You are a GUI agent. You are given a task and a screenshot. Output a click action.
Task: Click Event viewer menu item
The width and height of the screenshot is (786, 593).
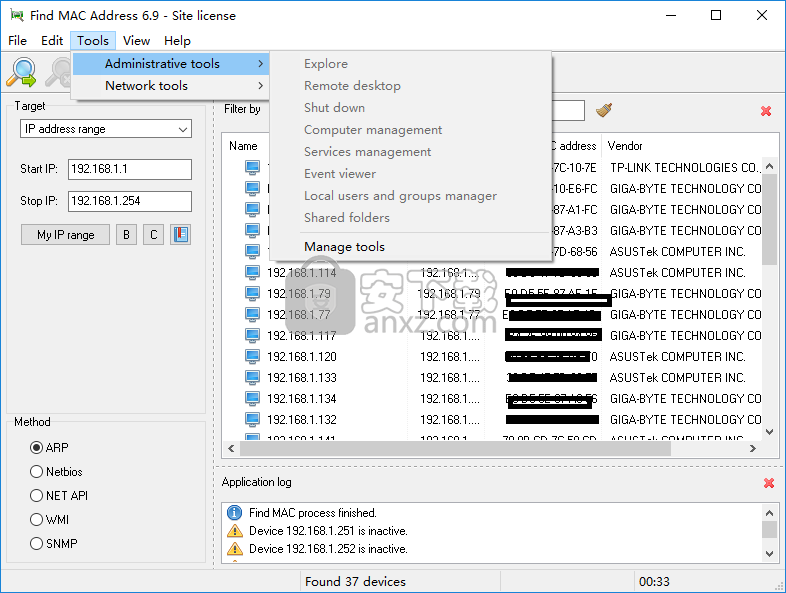click(x=340, y=174)
